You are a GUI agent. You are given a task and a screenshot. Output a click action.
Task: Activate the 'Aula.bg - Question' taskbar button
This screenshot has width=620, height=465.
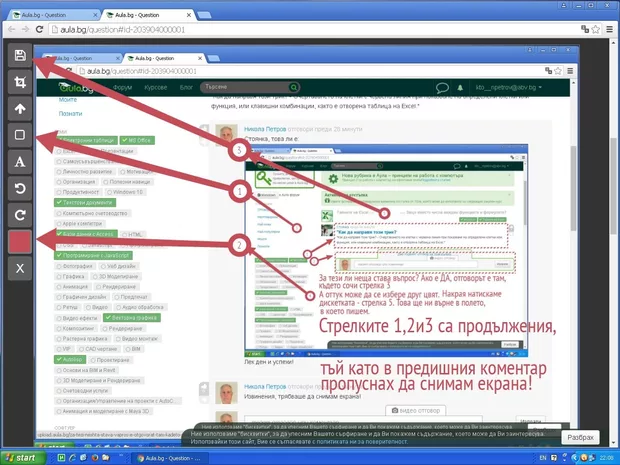169,458
